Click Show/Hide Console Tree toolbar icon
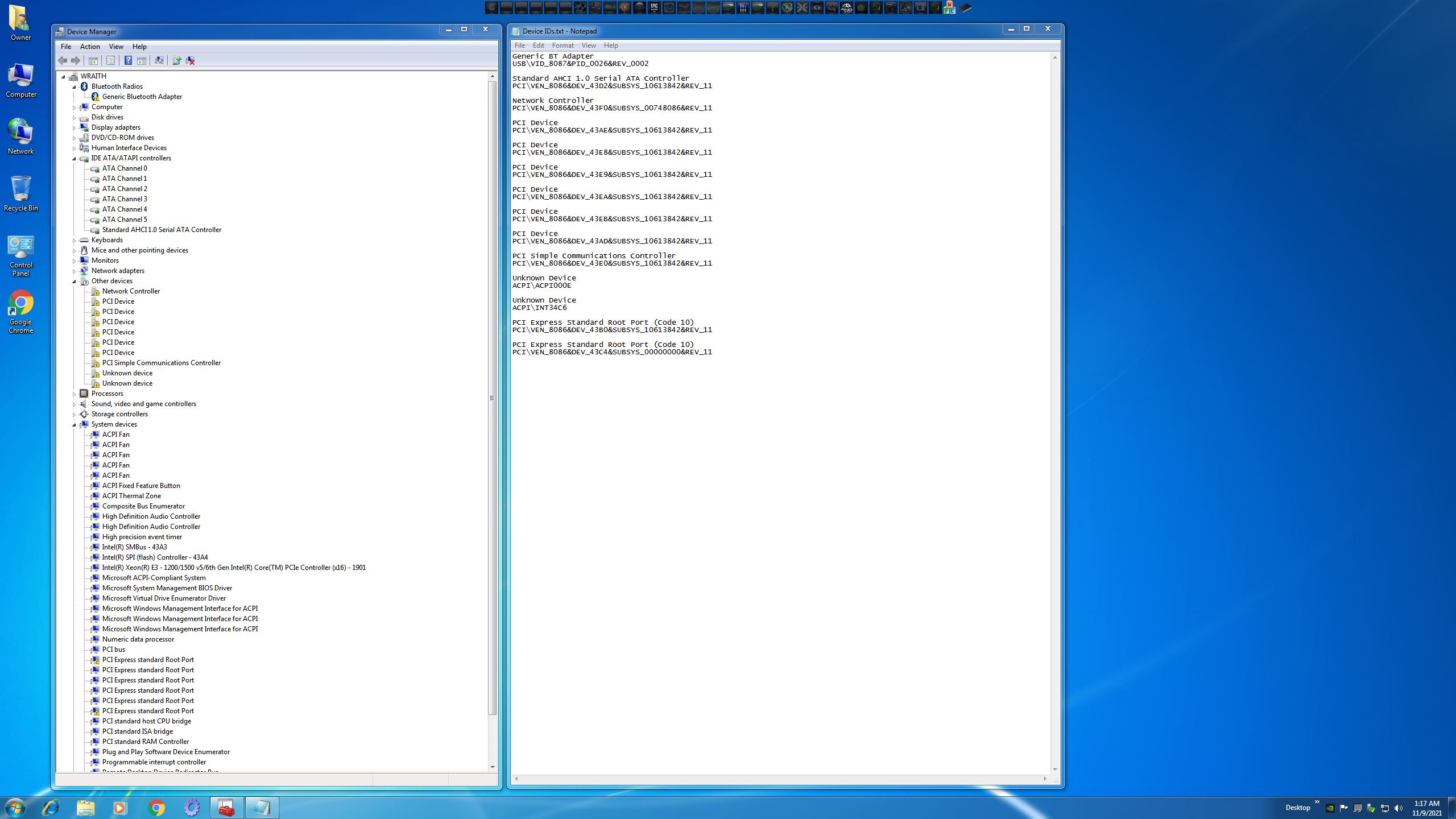1456x819 pixels. click(x=93, y=60)
